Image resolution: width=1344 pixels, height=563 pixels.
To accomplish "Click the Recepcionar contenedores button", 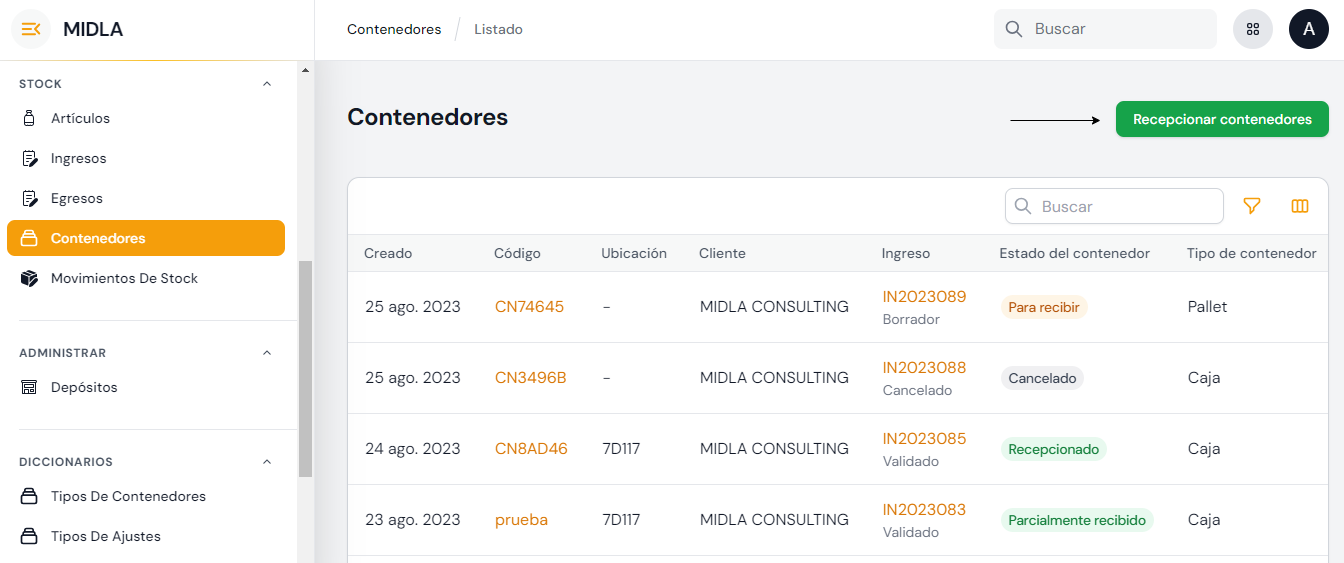I will (x=1222, y=119).
